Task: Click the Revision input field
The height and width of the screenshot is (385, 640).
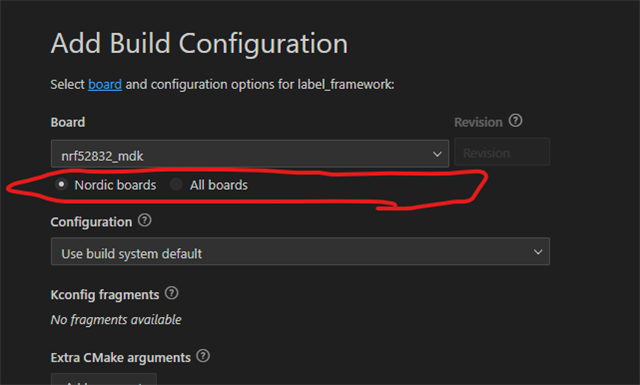Action: click(x=502, y=152)
